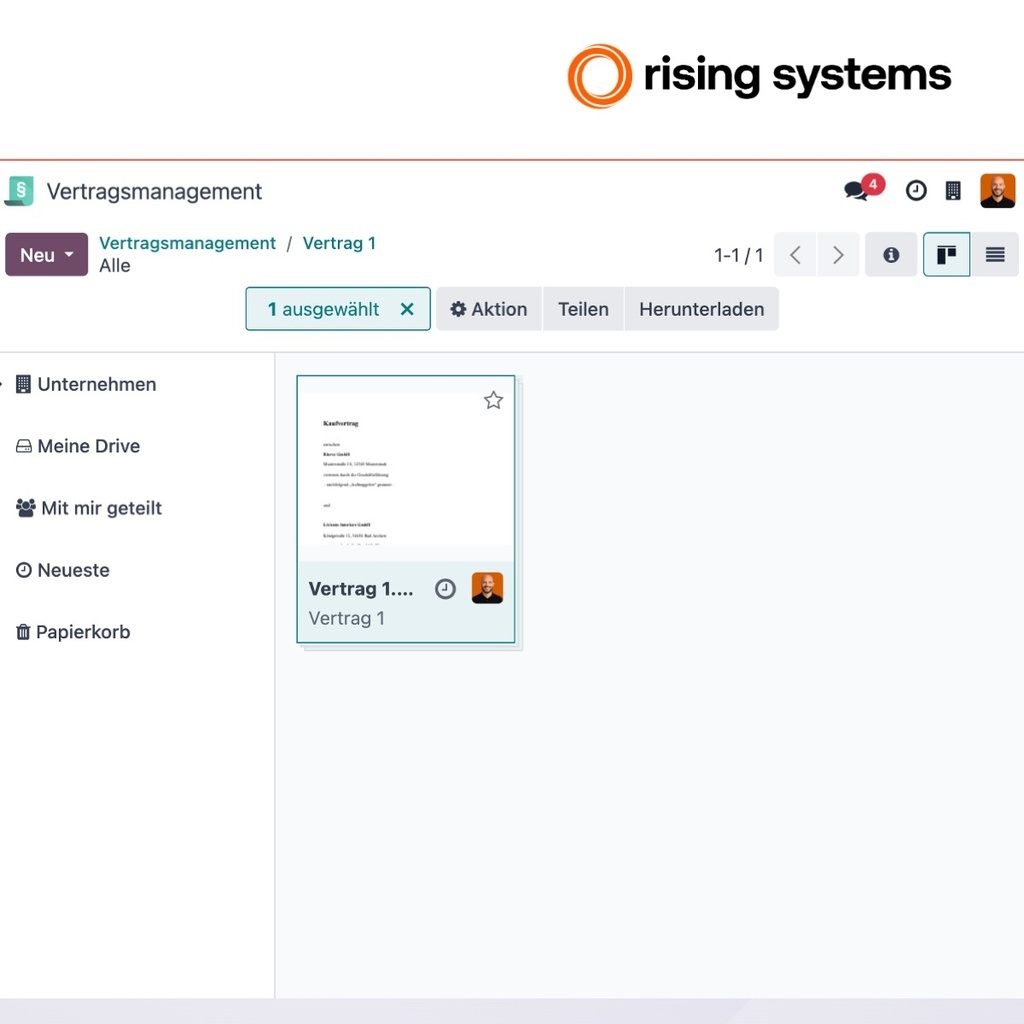Screen dimensions: 1024x1024
Task: Select Meine Drive in sidebar
Action: pyautogui.click(x=78, y=446)
